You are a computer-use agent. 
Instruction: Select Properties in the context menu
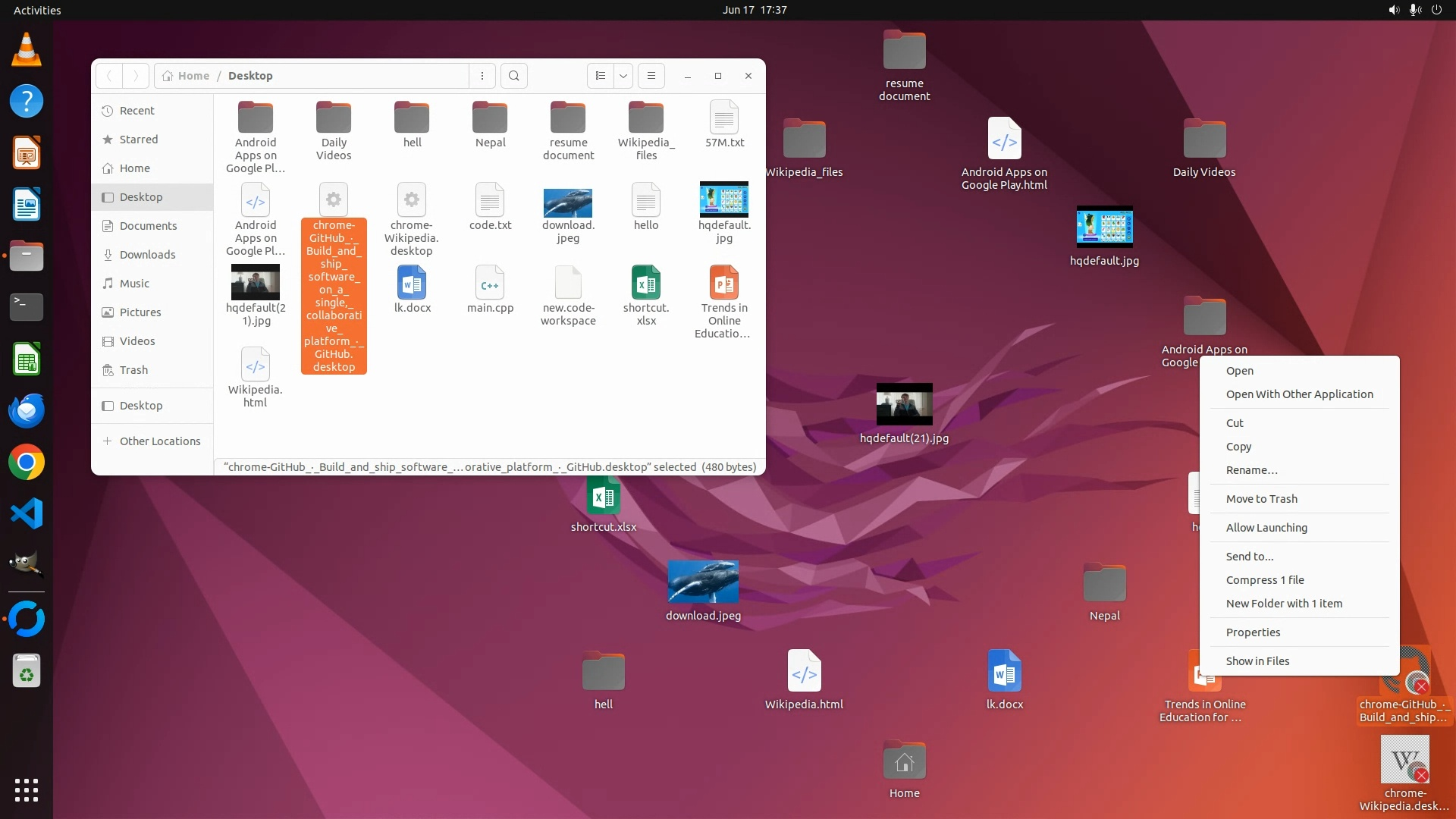click(1253, 632)
